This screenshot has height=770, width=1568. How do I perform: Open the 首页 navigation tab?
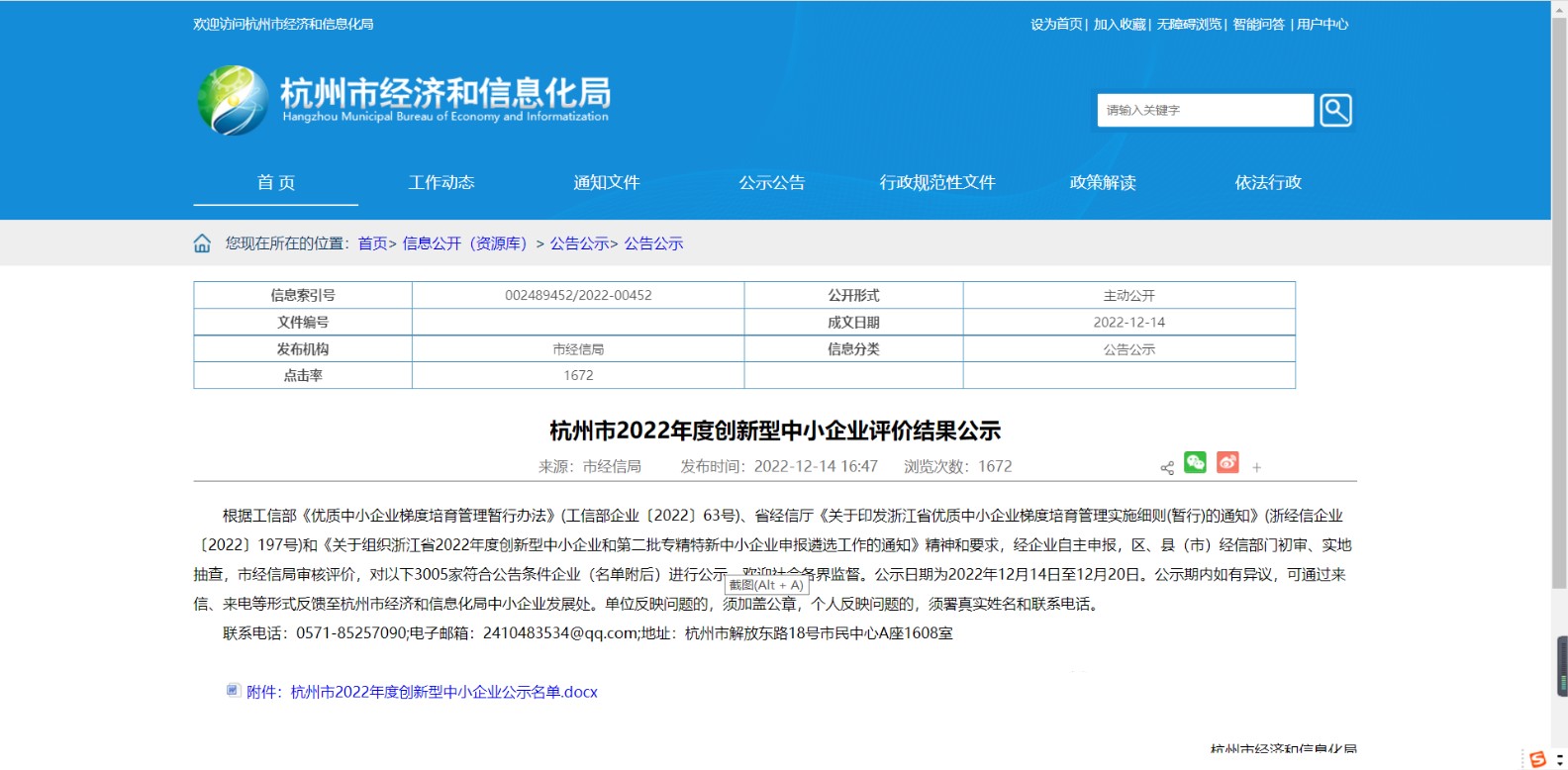tap(275, 182)
